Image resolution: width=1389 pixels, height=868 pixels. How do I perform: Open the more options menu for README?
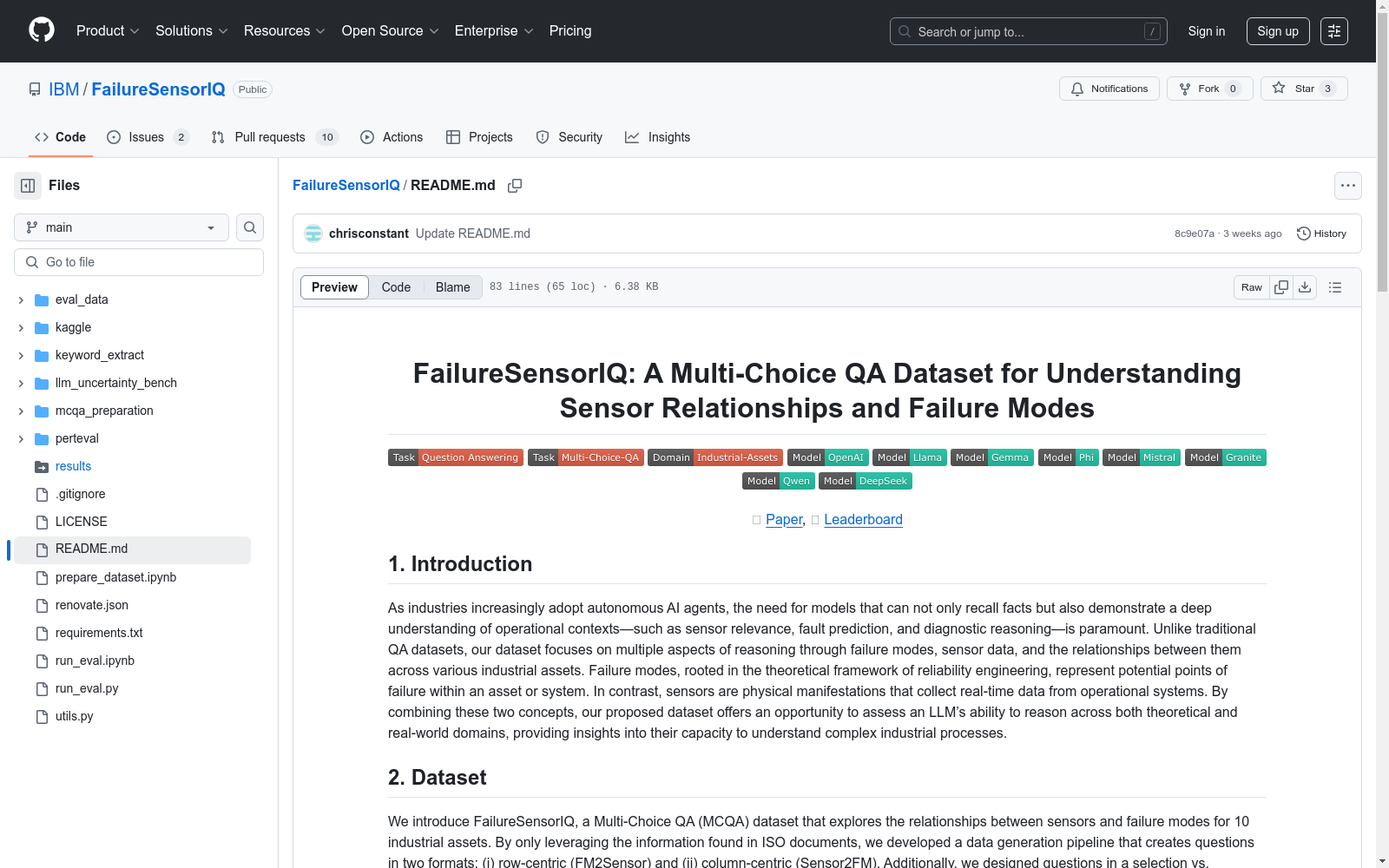(x=1347, y=185)
